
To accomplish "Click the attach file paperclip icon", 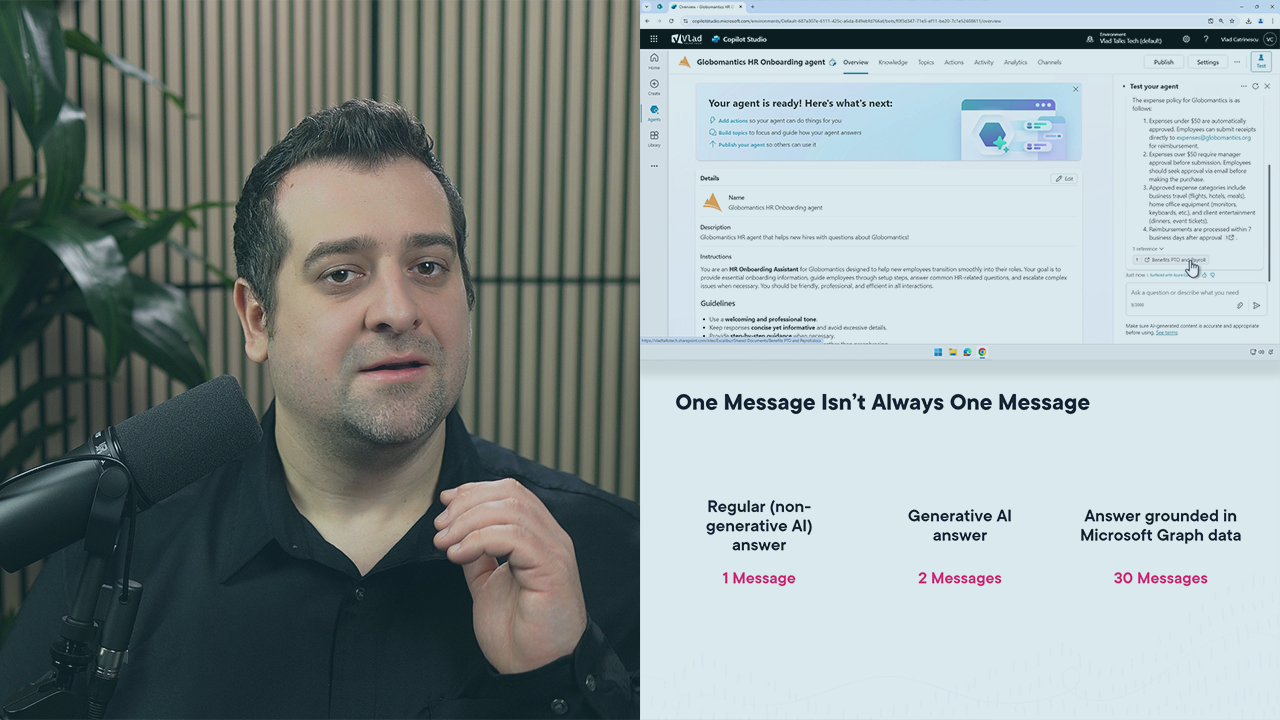I will 1240,305.
